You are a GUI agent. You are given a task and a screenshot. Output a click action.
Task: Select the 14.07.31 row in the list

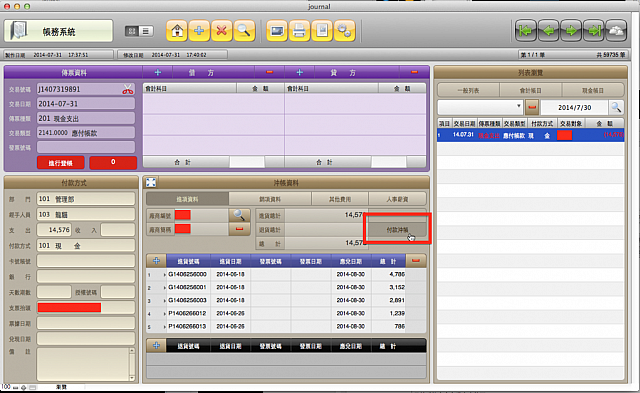click(530, 135)
